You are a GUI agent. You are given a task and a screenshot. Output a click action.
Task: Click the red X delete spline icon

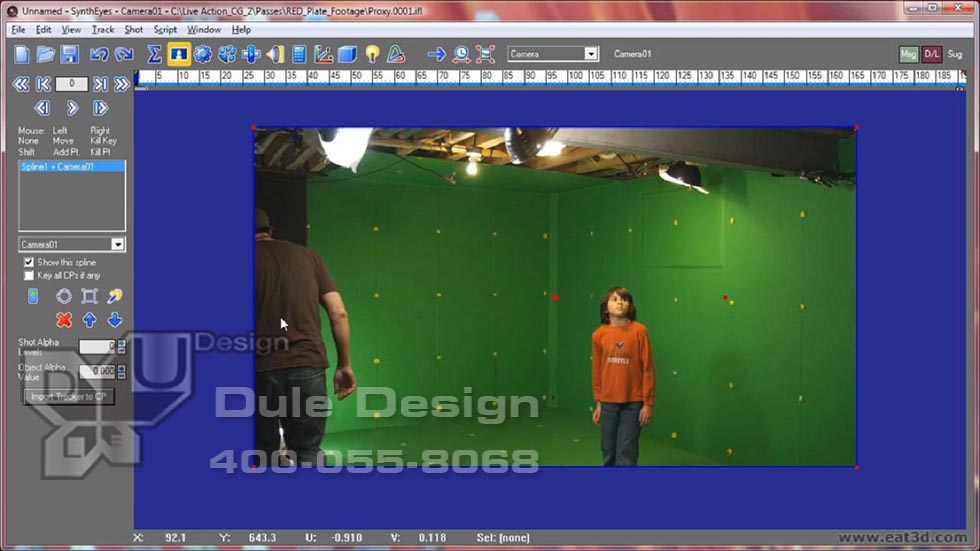pyautogui.click(x=64, y=320)
